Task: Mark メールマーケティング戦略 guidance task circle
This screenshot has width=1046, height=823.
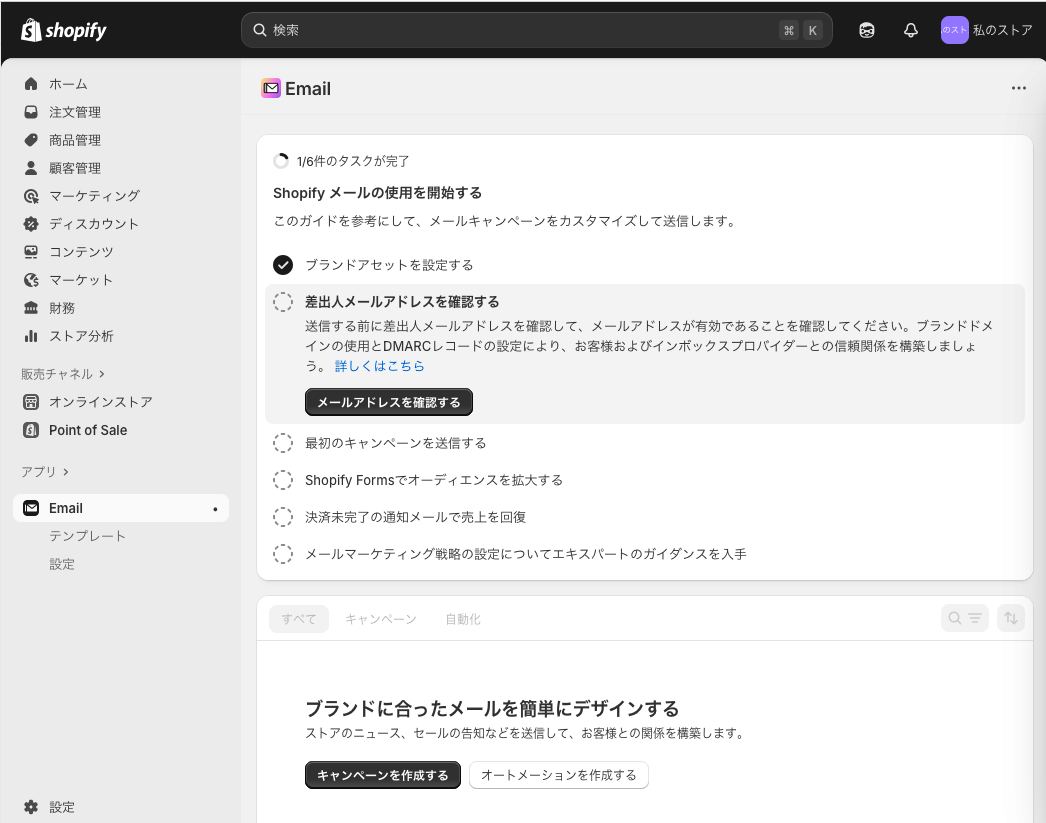Action: 283,554
